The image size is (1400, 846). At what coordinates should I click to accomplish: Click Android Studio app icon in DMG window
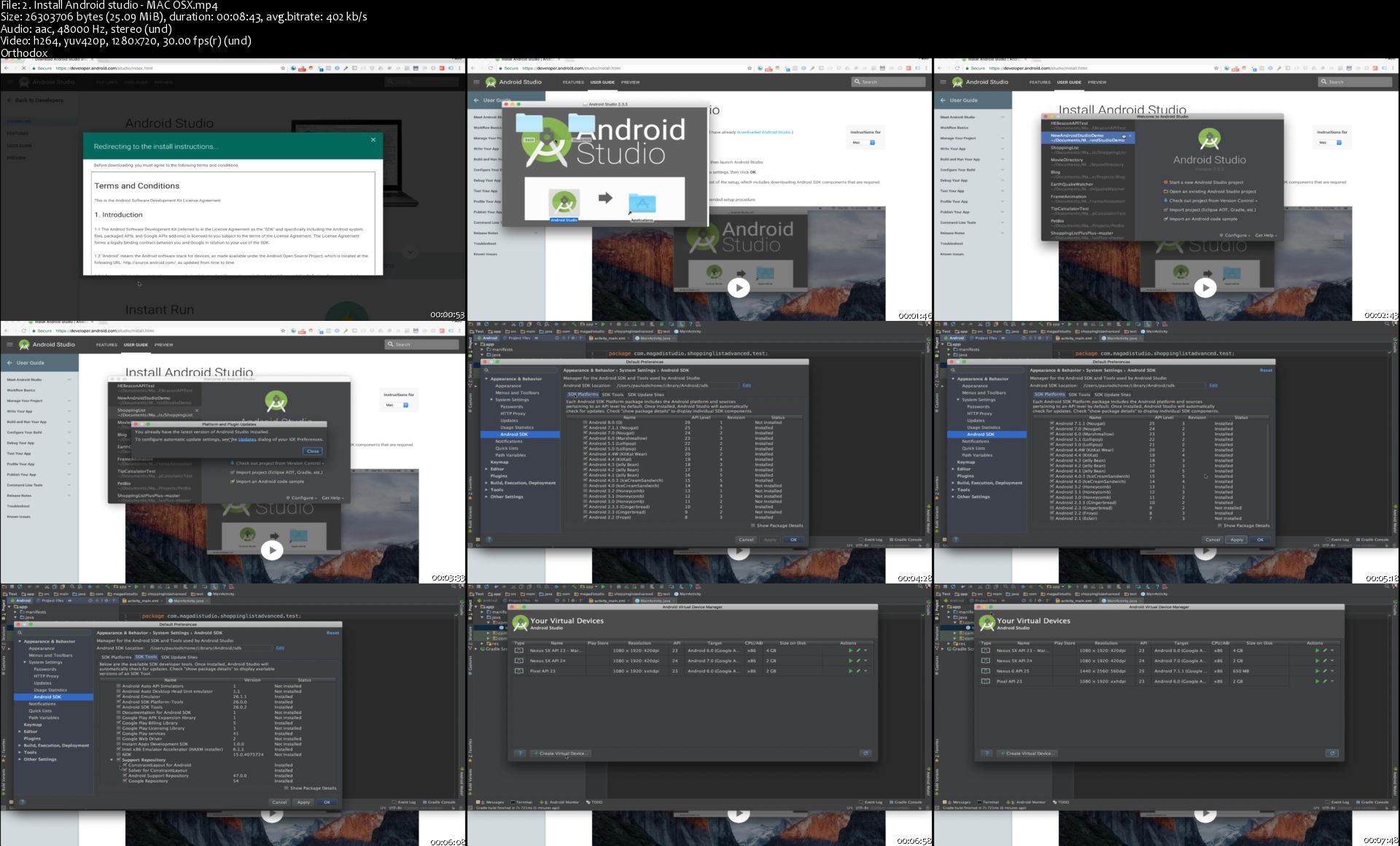(x=564, y=204)
